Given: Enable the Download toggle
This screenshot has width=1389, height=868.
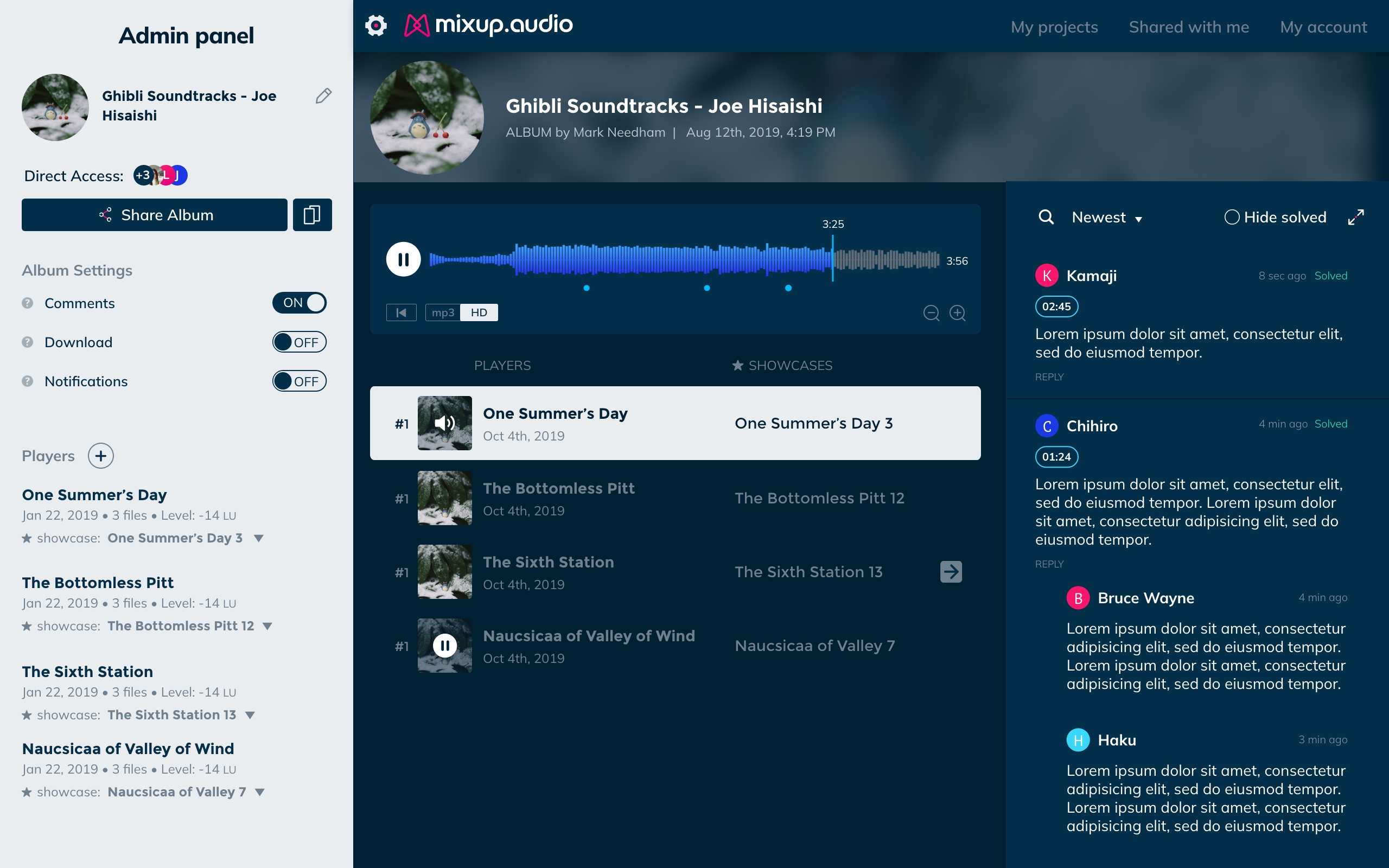Looking at the screenshot, I should 299,342.
